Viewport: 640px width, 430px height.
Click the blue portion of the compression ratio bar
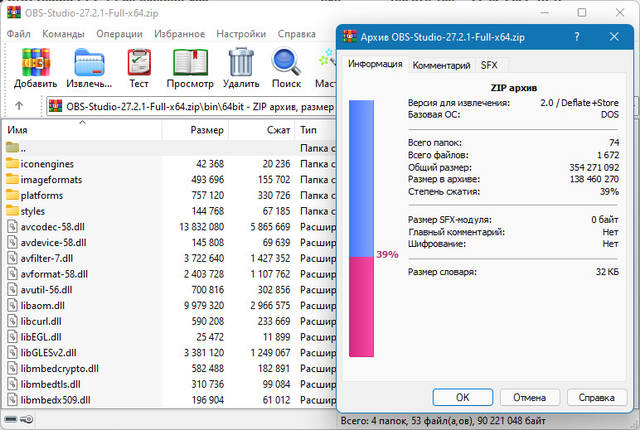click(x=361, y=178)
